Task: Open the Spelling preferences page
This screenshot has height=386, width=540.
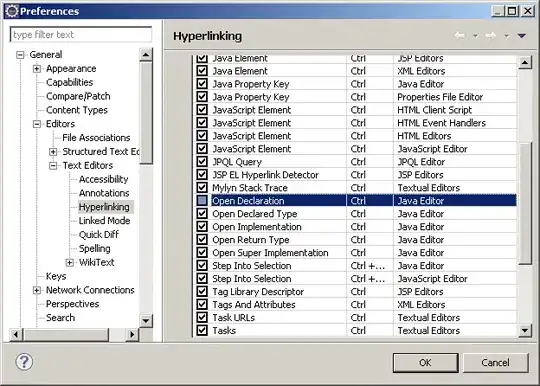Action: (x=95, y=248)
